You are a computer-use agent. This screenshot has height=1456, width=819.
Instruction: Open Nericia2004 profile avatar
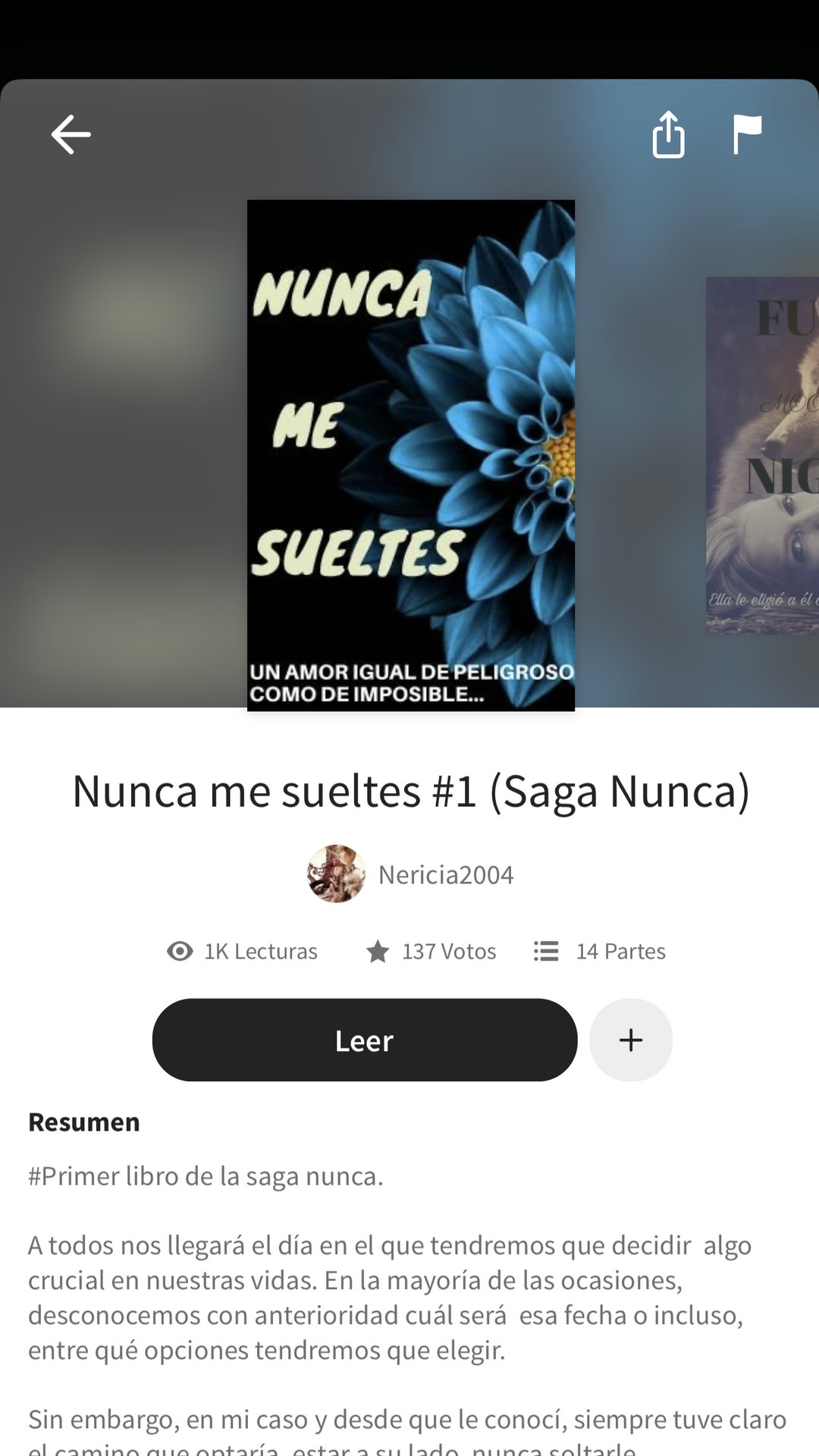coord(336,874)
